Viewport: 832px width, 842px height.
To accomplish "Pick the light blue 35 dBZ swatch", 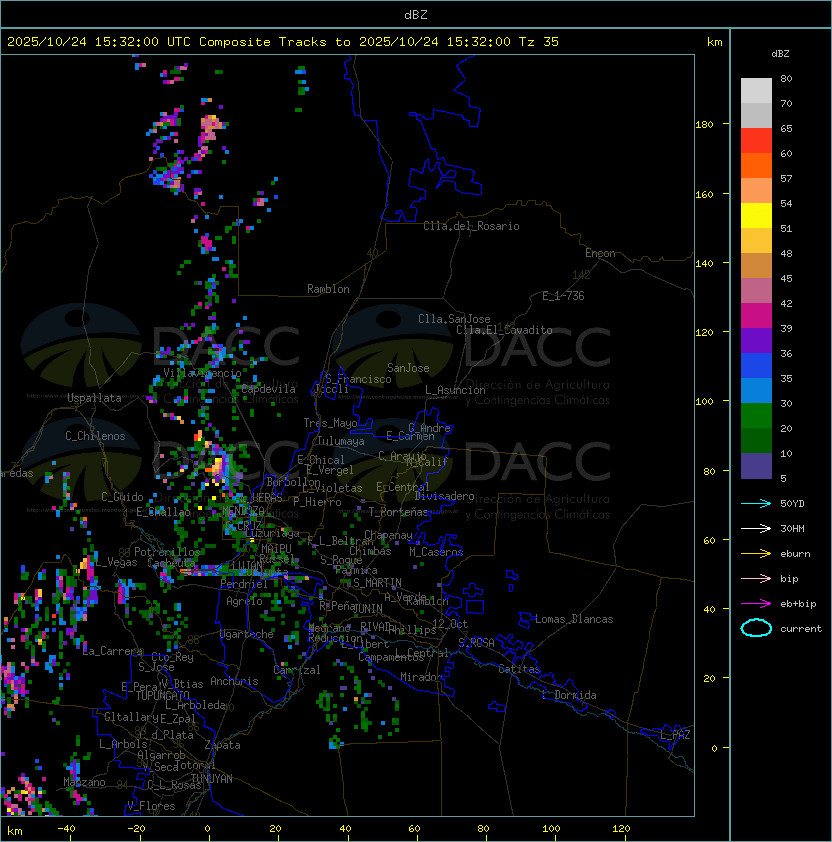I will tap(756, 390).
